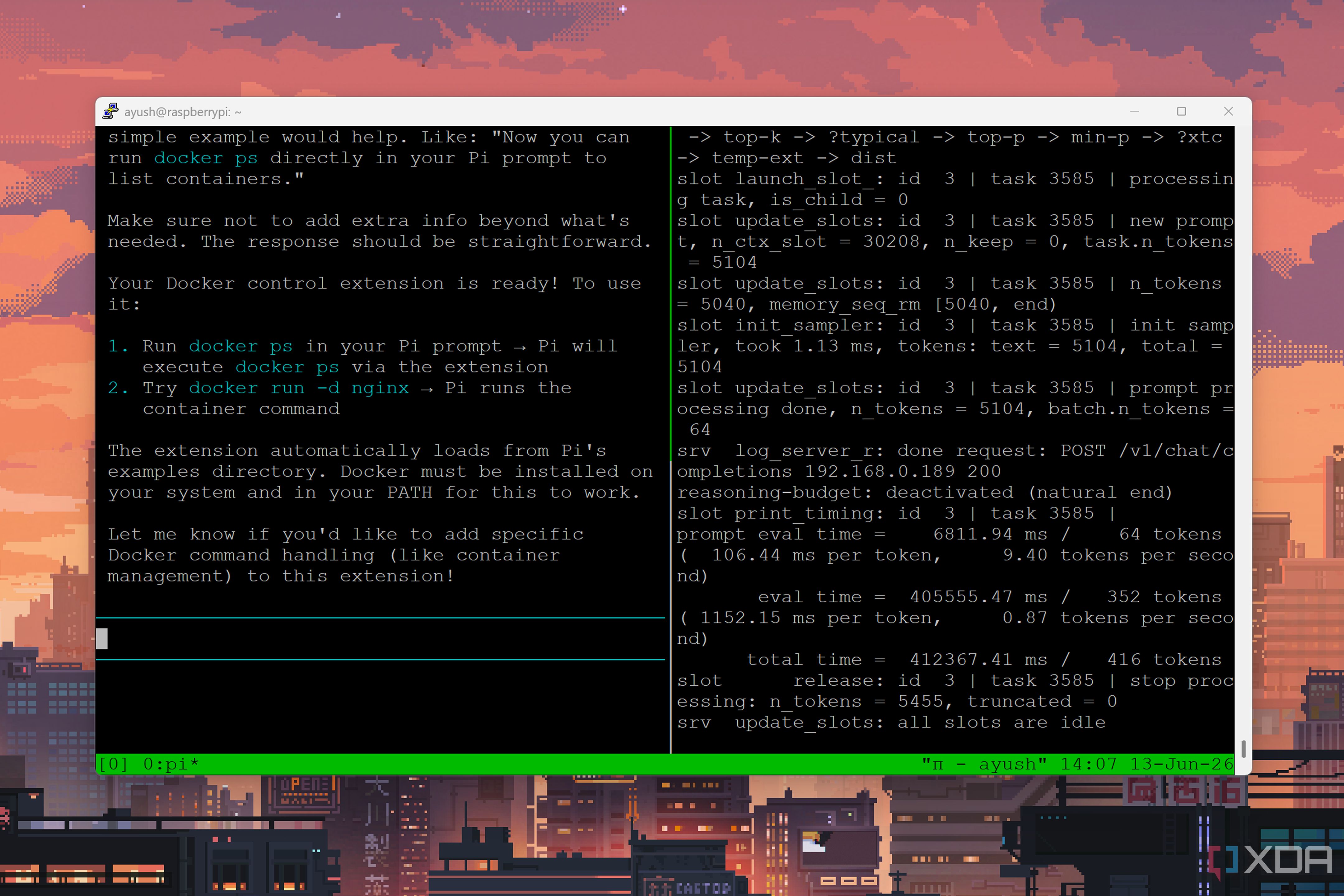The height and width of the screenshot is (896, 1344).
Task: Click the Pi prompt input line
Action: (380, 639)
